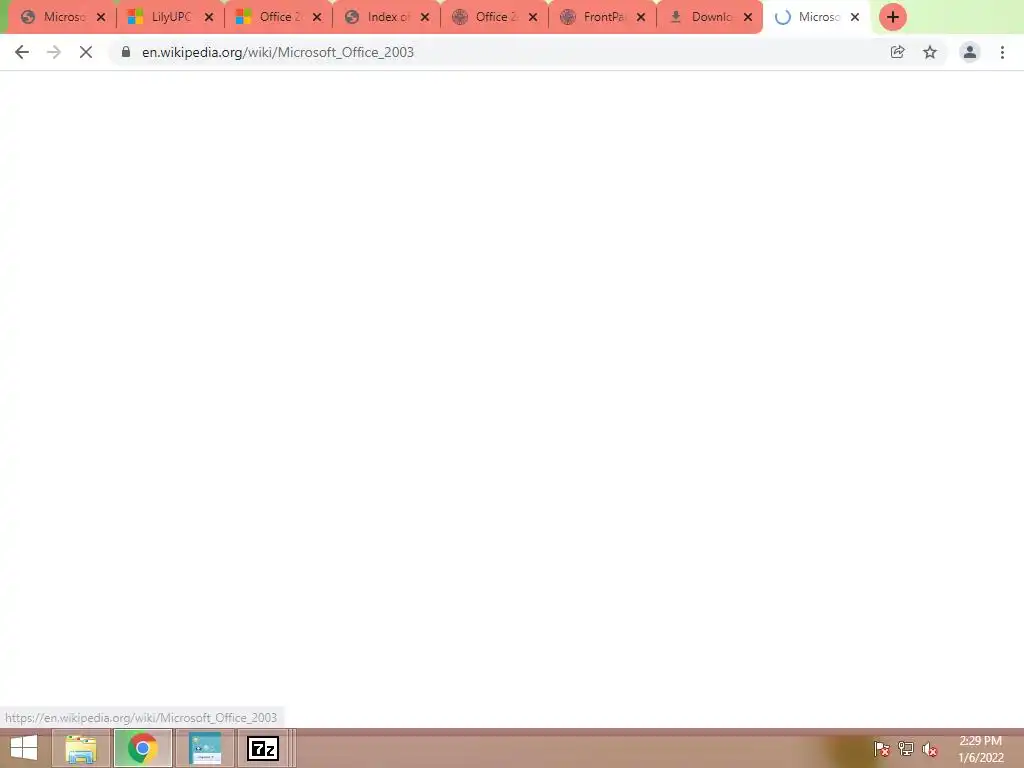This screenshot has width=1024, height=768.
Task: Click the muted volume tray icon
Action: (930, 749)
